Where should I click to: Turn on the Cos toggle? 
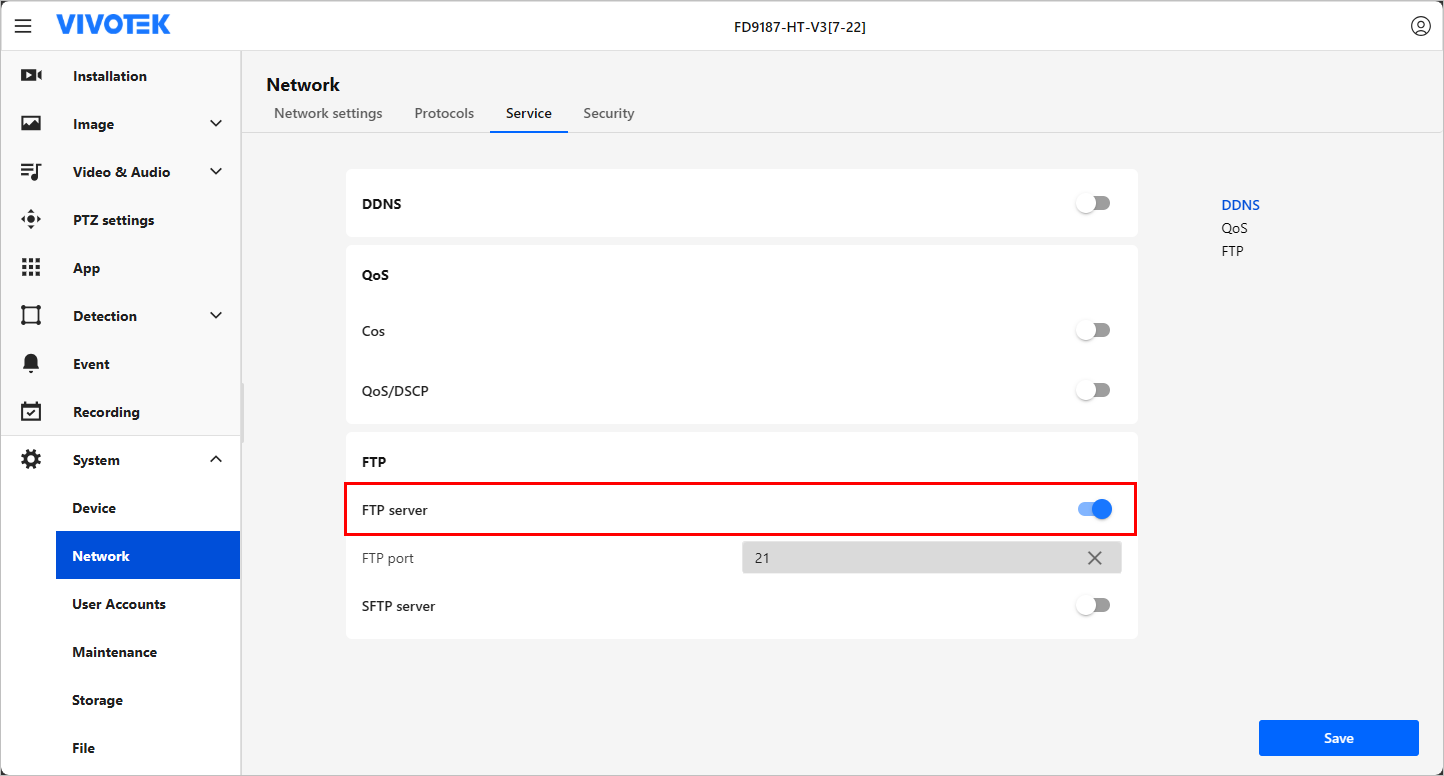pyautogui.click(x=1093, y=330)
